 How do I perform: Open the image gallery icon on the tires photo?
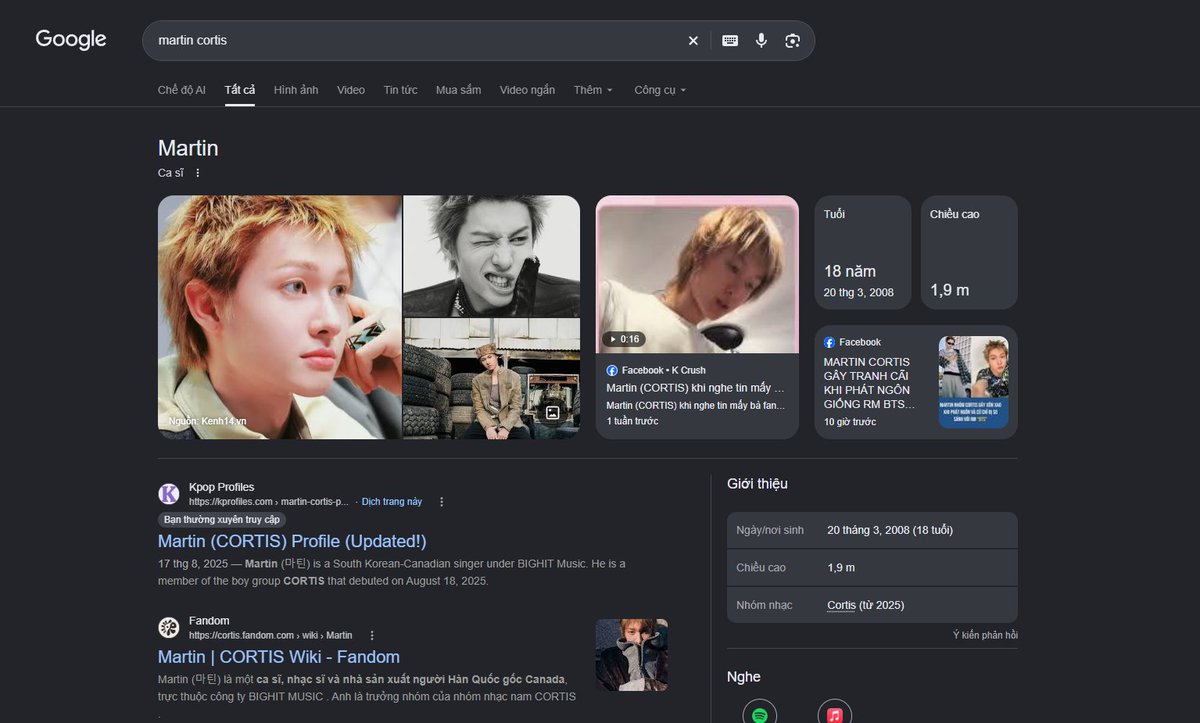coord(552,412)
